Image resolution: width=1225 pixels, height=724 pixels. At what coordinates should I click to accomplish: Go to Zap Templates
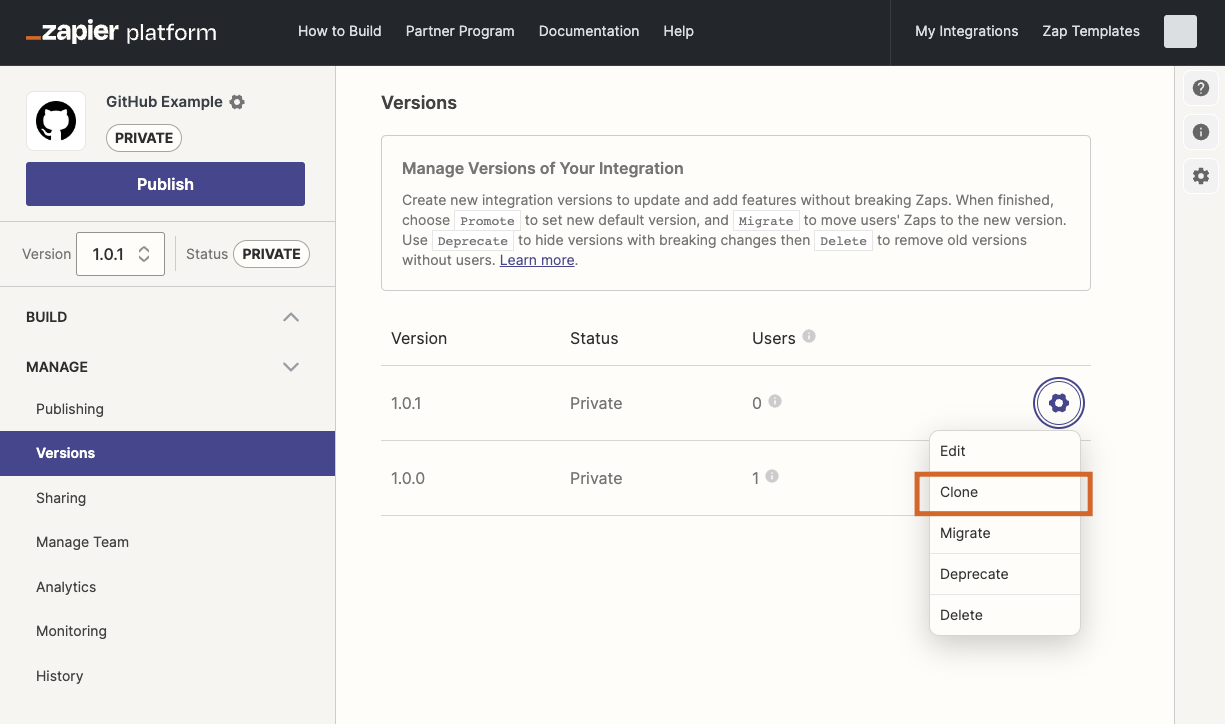point(1091,31)
